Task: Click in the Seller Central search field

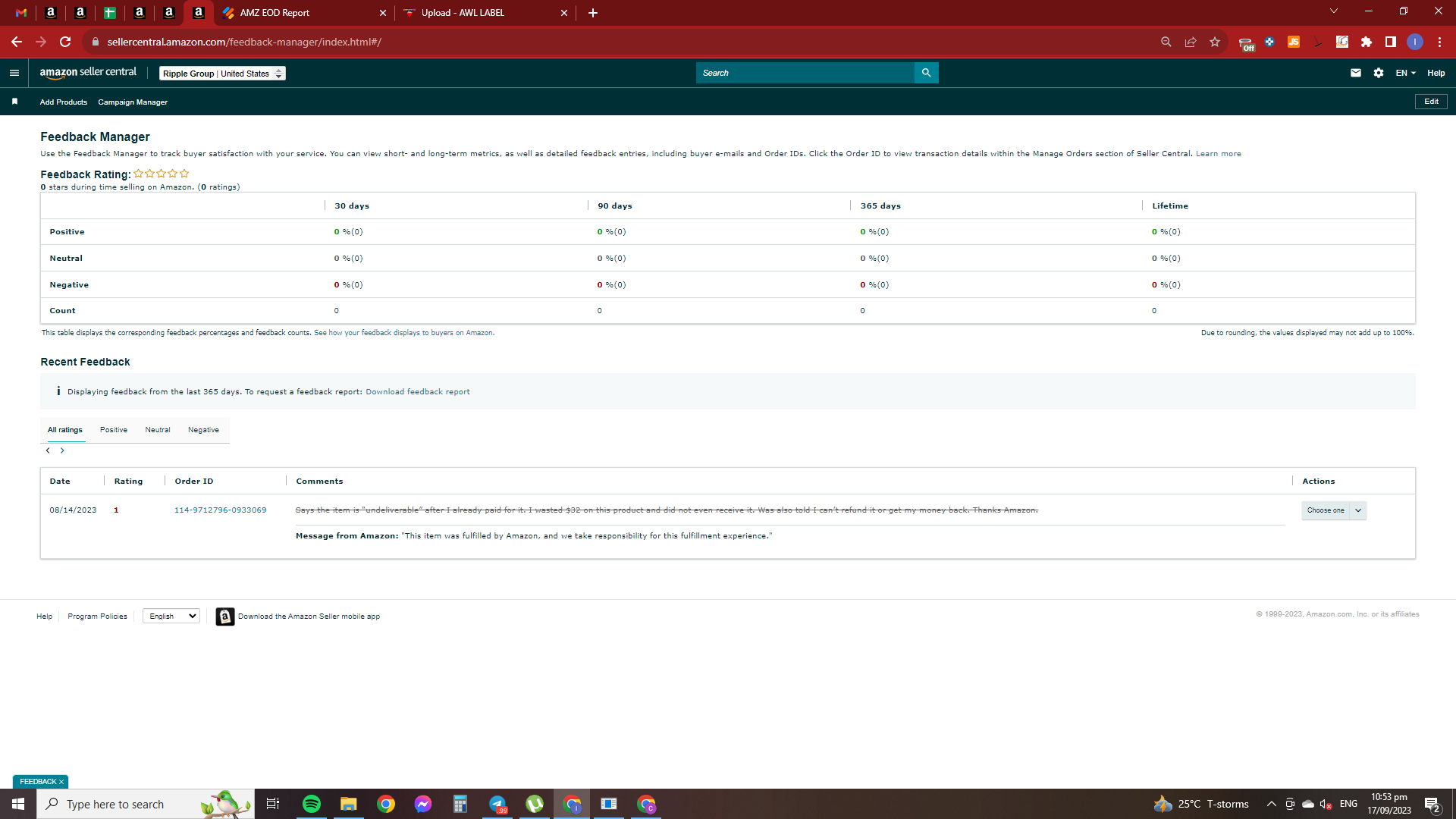Action: click(x=805, y=73)
